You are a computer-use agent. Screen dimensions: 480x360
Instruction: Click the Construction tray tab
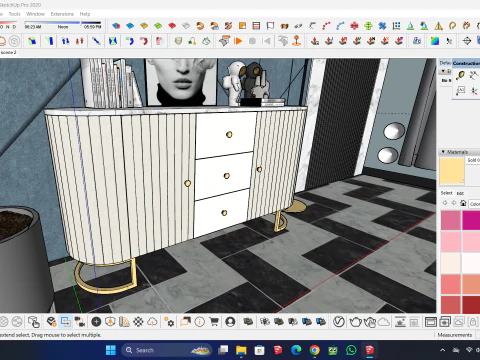[466, 63]
